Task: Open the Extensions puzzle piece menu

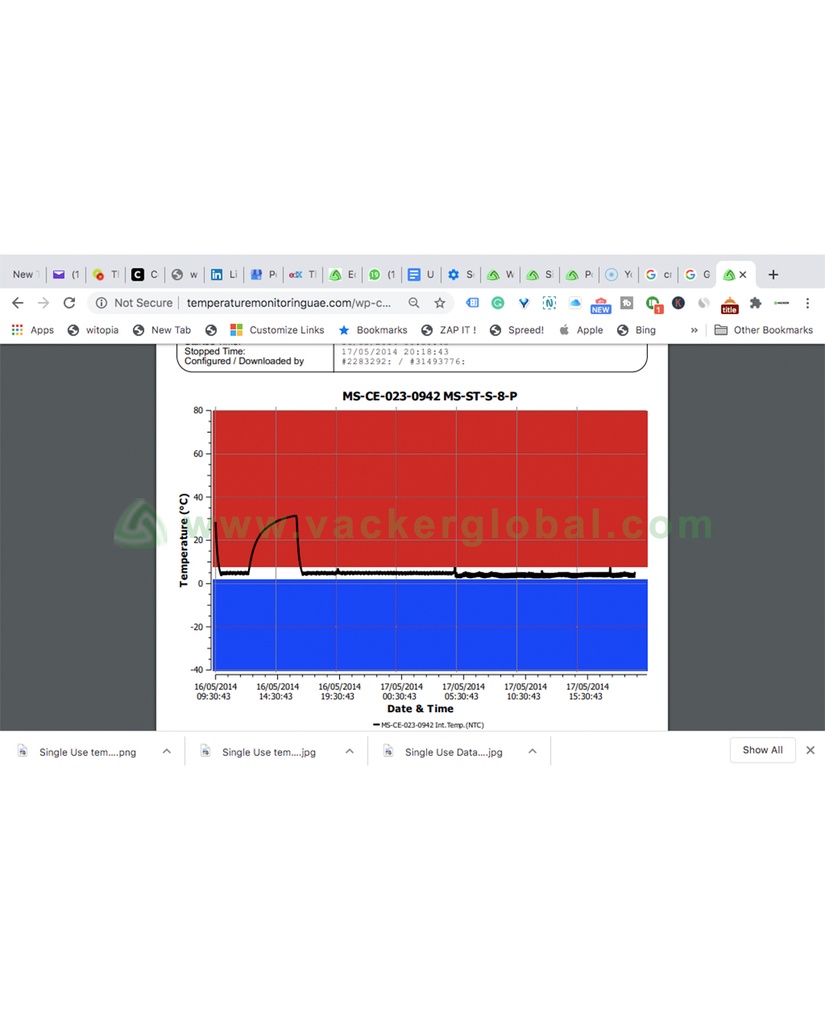Action: coord(755,303)
